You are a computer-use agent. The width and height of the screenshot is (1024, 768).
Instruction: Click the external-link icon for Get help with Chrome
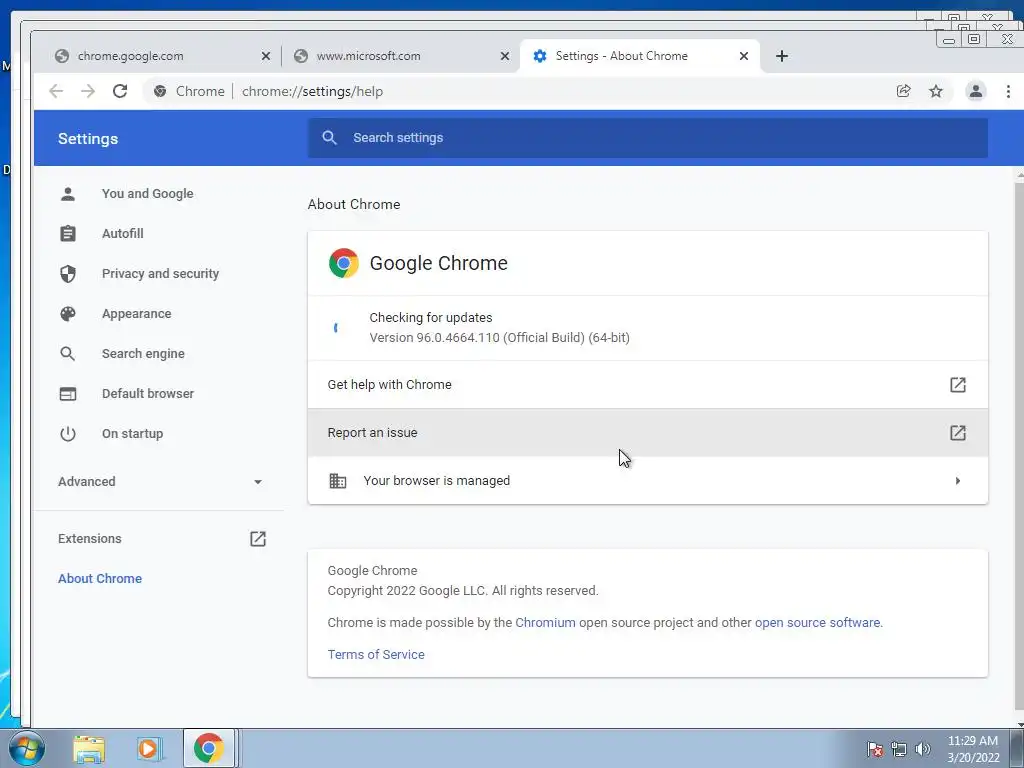pos(957,385)
